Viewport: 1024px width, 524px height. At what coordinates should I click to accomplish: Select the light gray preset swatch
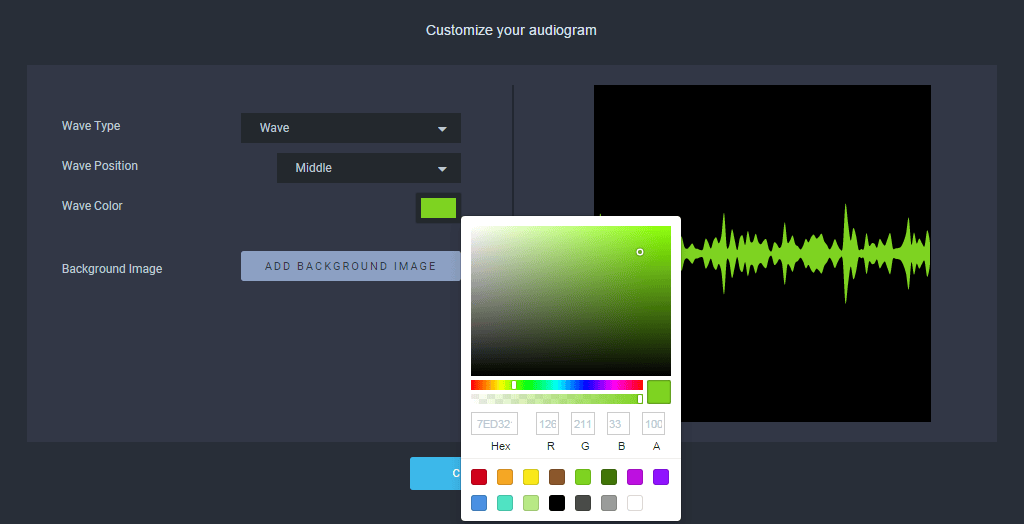609,503
